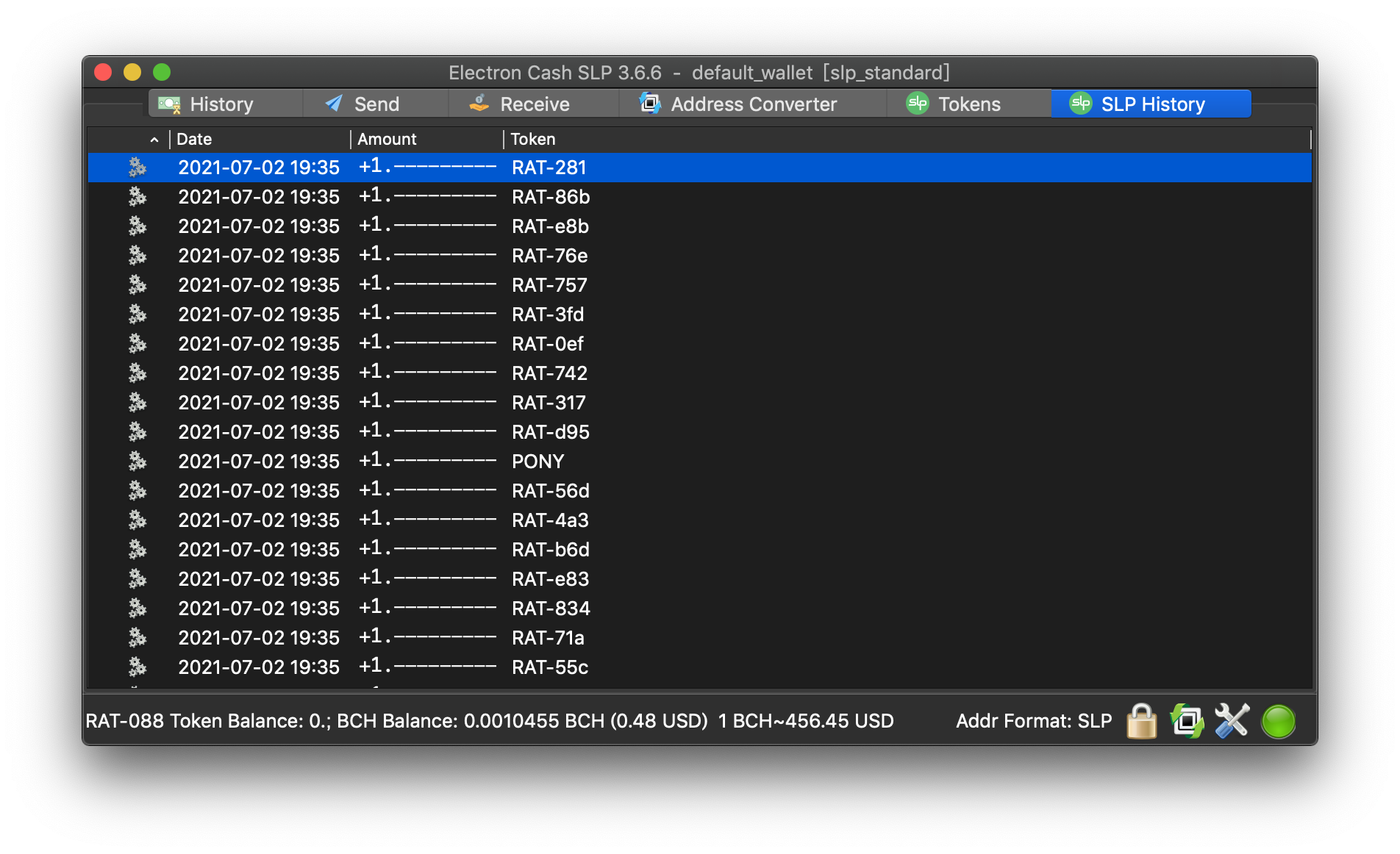Click status icon of RAT-e83 row
Viewport: 1400px width, 854px height.
coord(137,579)
